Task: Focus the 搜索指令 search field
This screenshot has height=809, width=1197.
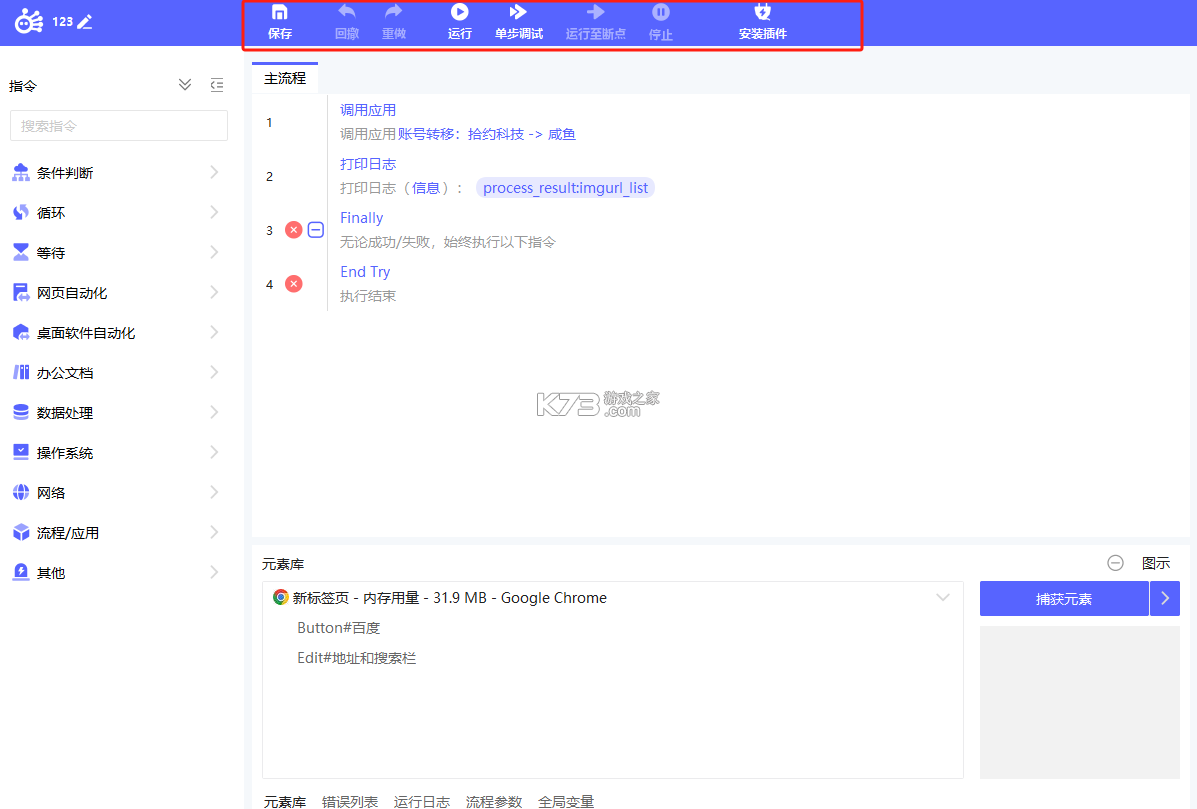Action: pyautogui.click(x=118, y=126)
